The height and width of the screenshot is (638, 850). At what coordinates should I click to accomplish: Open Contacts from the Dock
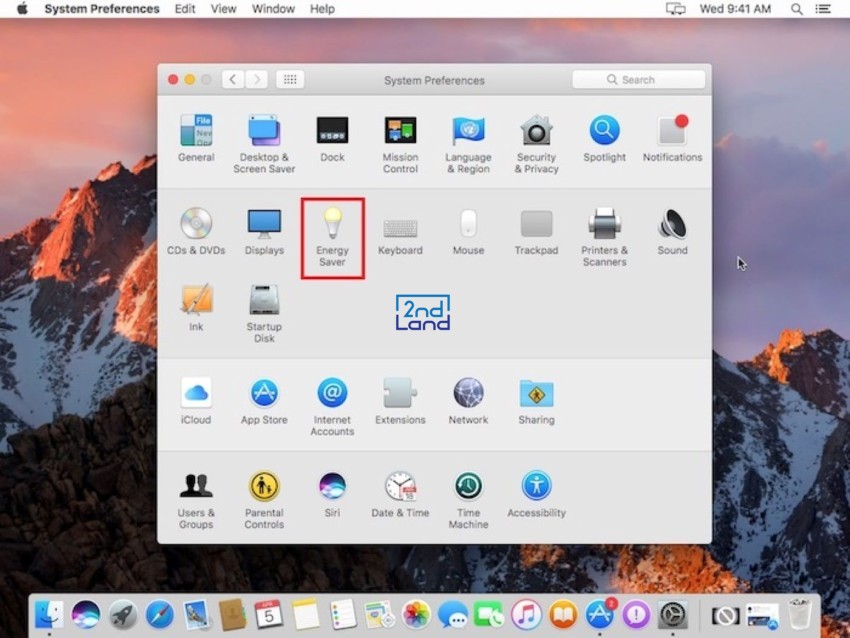click(233, 615)
